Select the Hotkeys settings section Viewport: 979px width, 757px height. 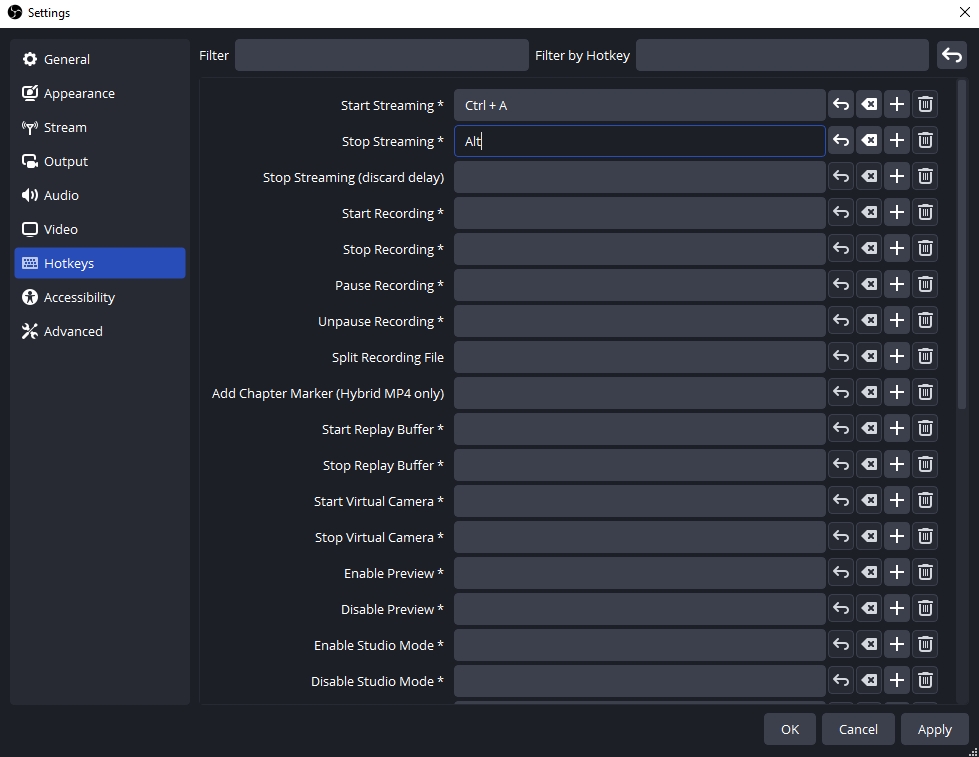[x=100, y=263]
